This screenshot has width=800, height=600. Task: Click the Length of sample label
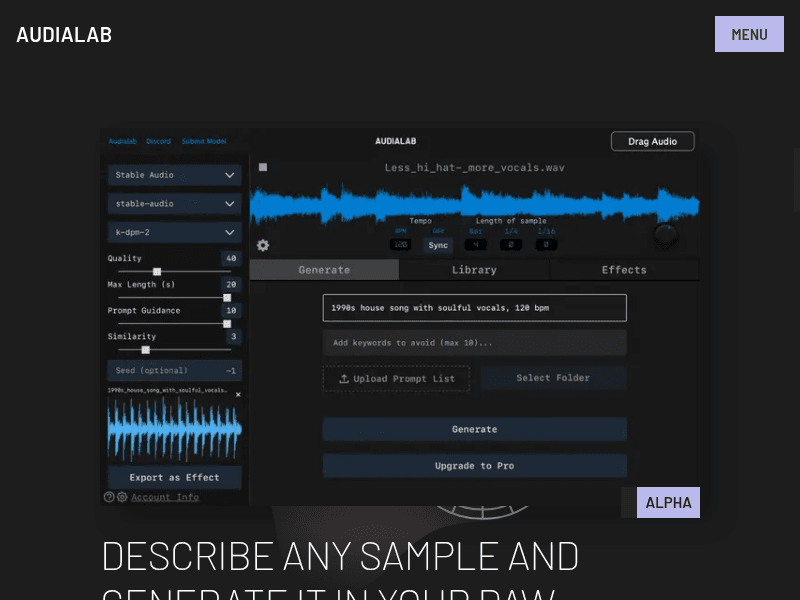pyautogui.click(x=511, y=221)
